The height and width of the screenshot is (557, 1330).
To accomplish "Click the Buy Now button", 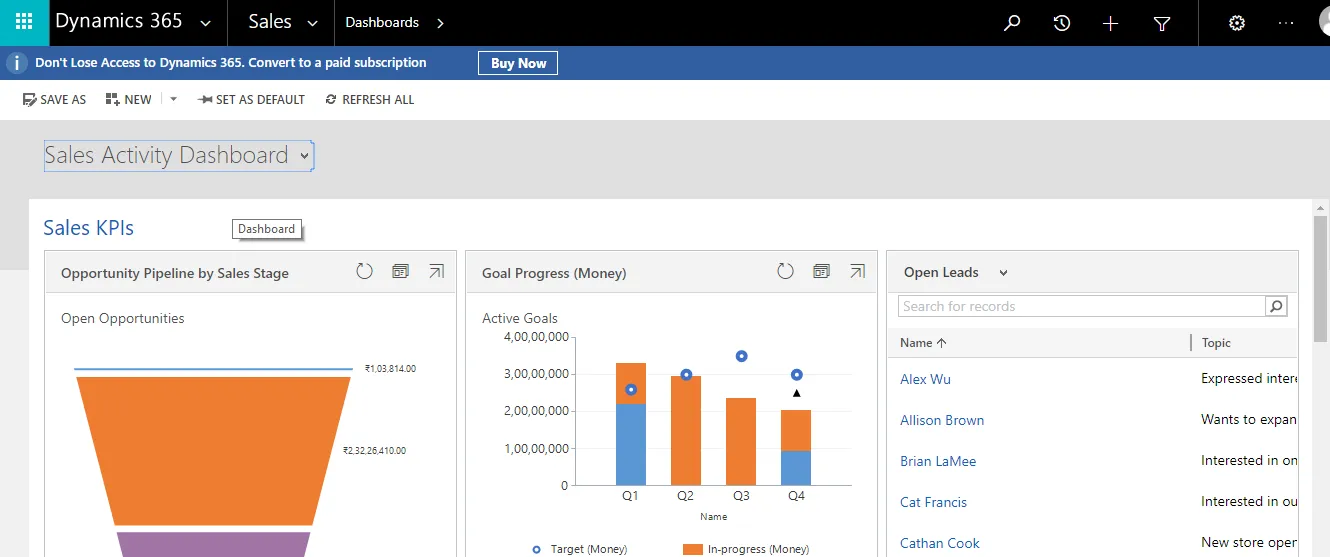I will click(x=518, y=63).
